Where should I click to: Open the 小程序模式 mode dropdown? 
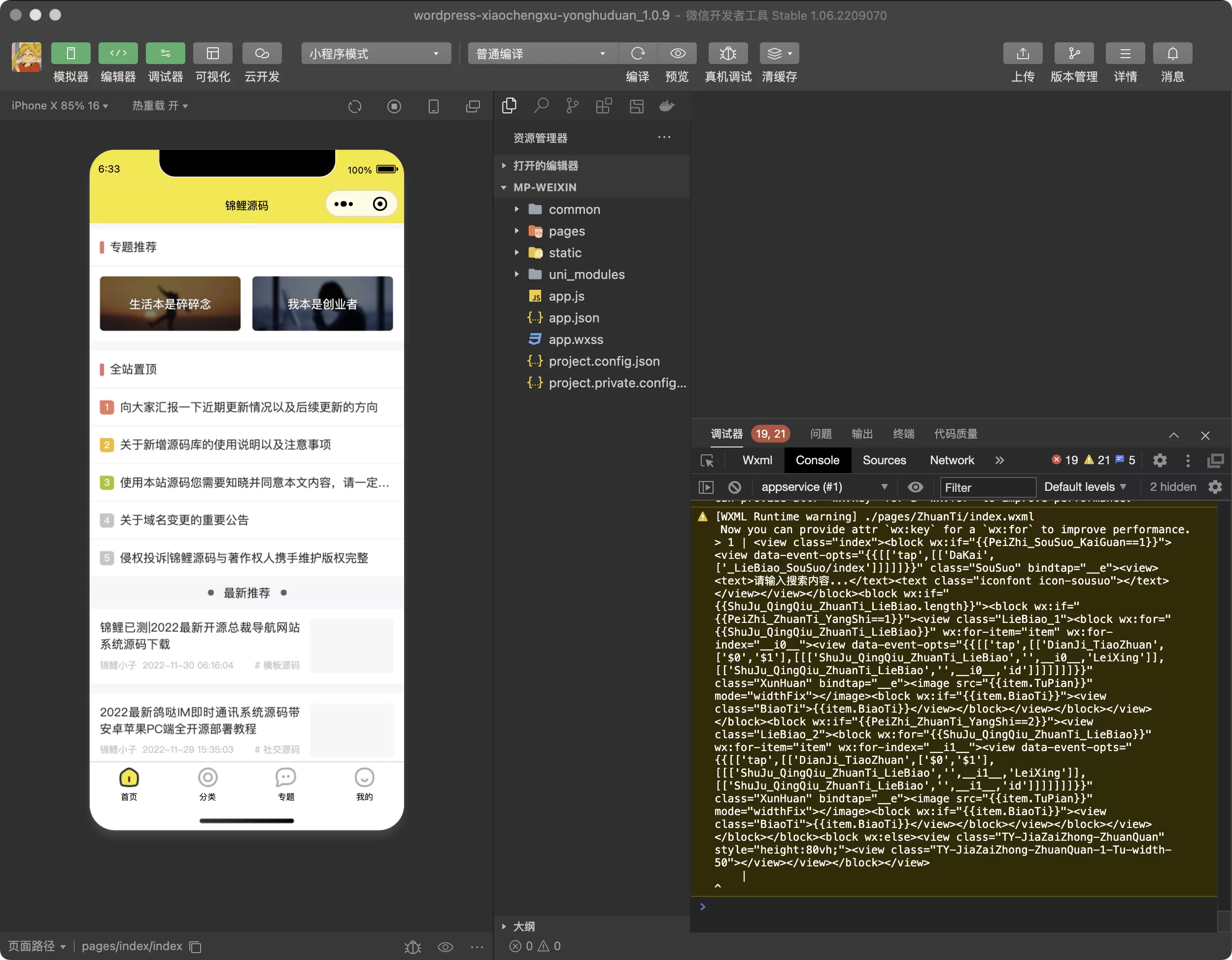pos(376,54)
